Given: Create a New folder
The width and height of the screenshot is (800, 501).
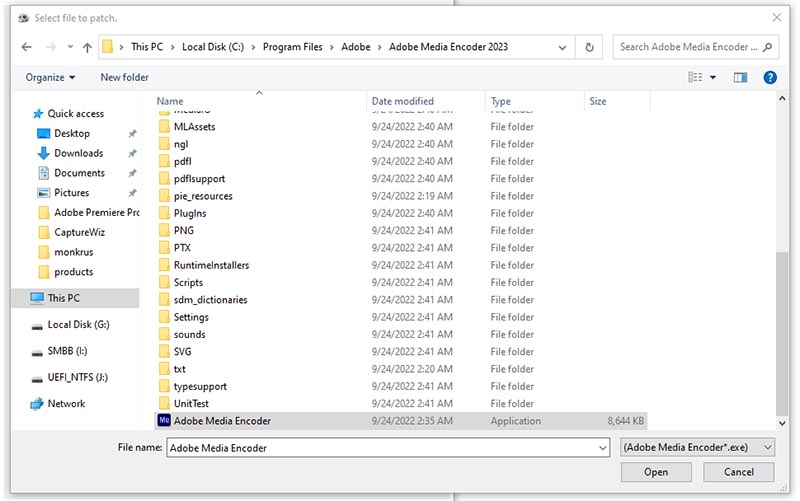Looking at the screenshot, I should pyautogui.click(x=124, y=78).
